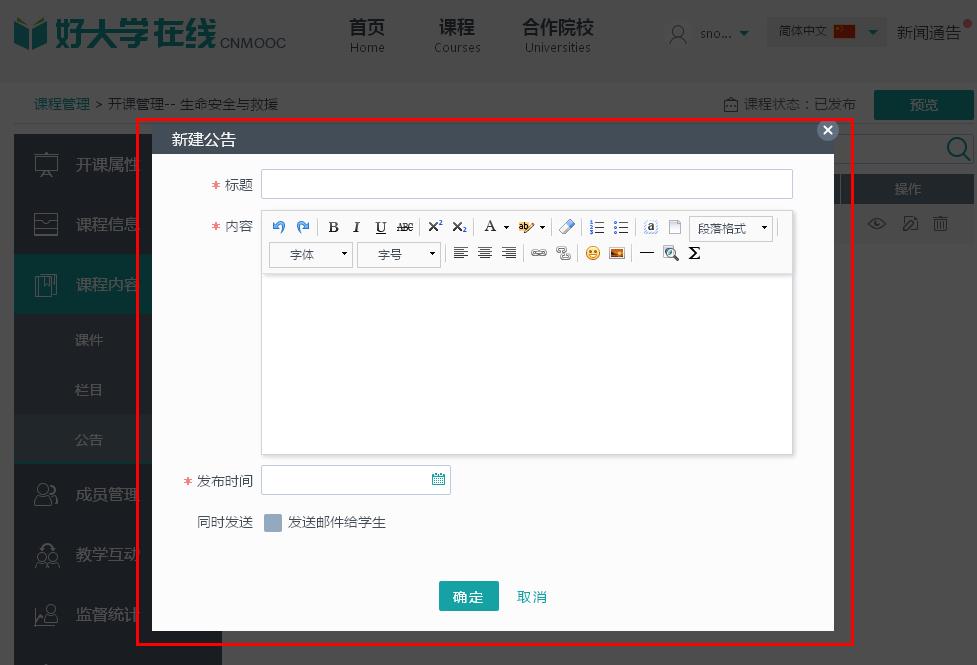Open the font color picker arrow
Screen dimensions: 977x665
click(506, 227)
